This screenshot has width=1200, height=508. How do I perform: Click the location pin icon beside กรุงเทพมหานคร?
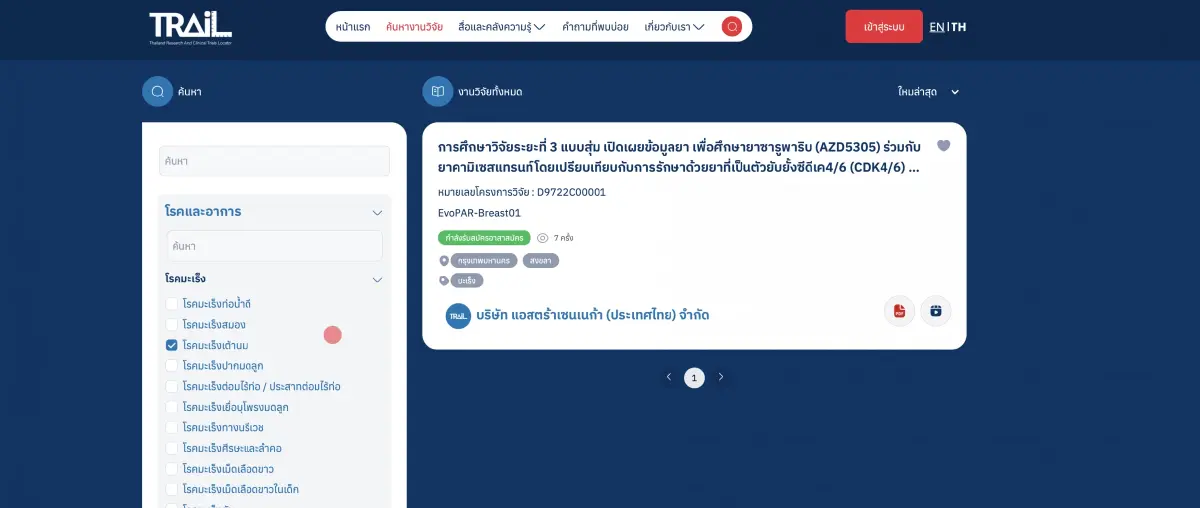pos(444,260)
